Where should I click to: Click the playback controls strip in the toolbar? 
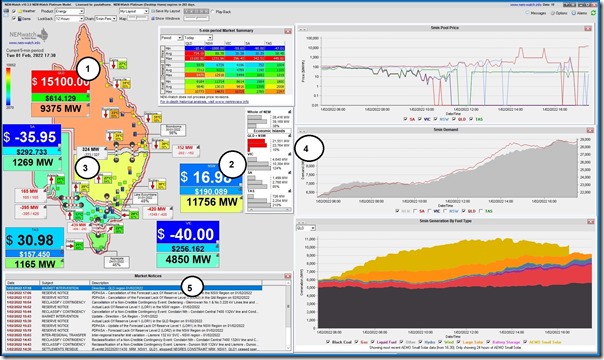196,12
